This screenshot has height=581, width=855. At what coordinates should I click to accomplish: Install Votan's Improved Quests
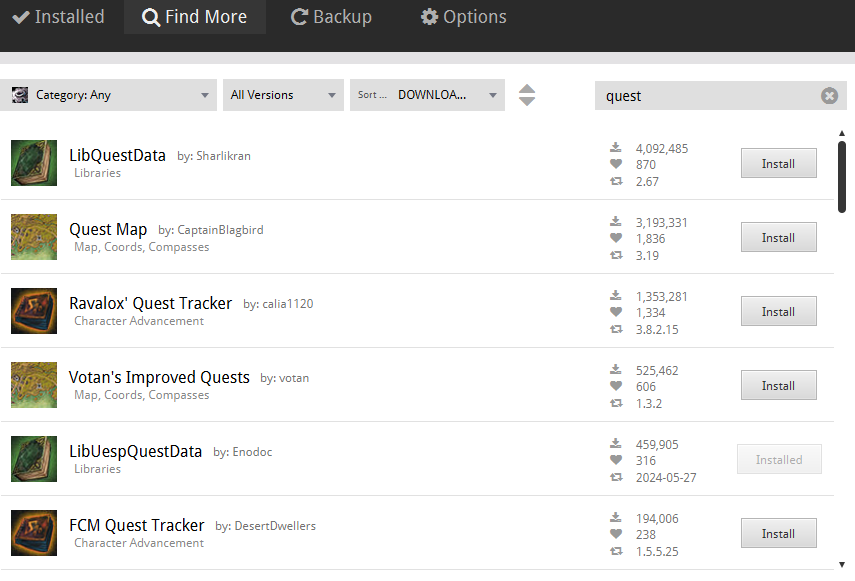pyautogui.click(x=778, y=385)
